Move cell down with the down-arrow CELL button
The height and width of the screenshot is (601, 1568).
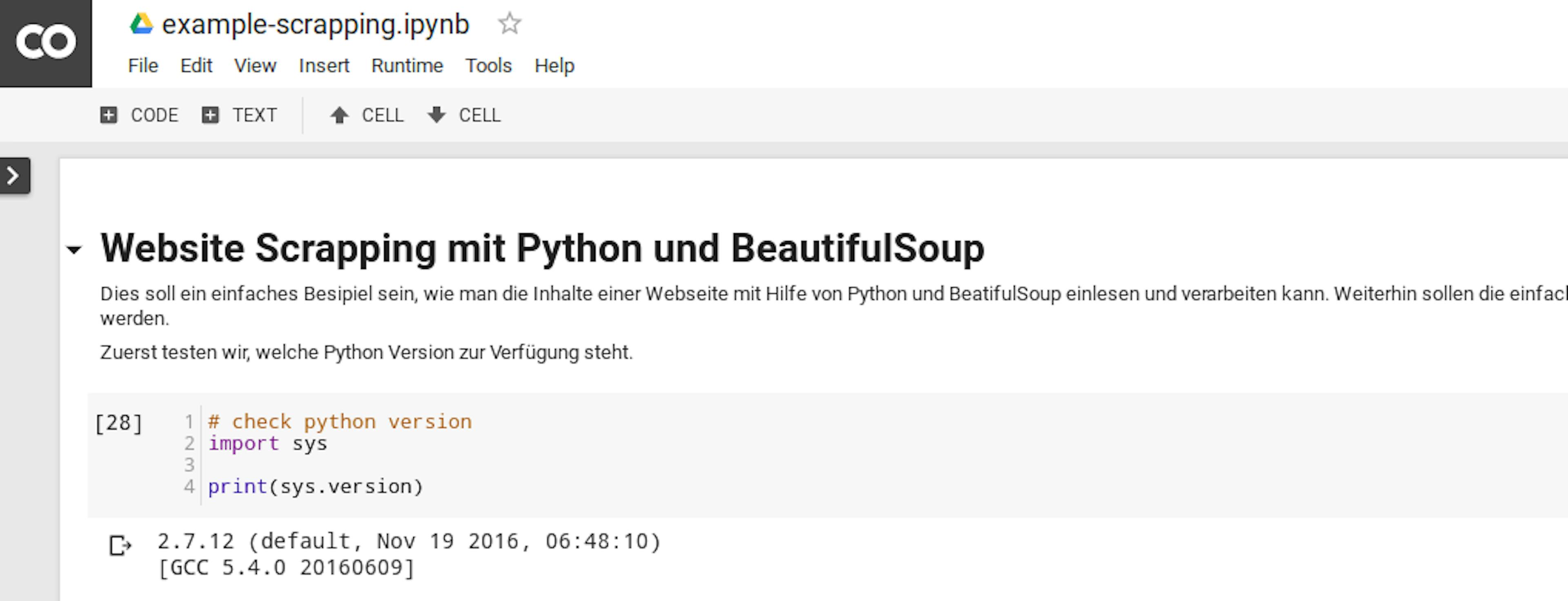[x=464, y=115]
